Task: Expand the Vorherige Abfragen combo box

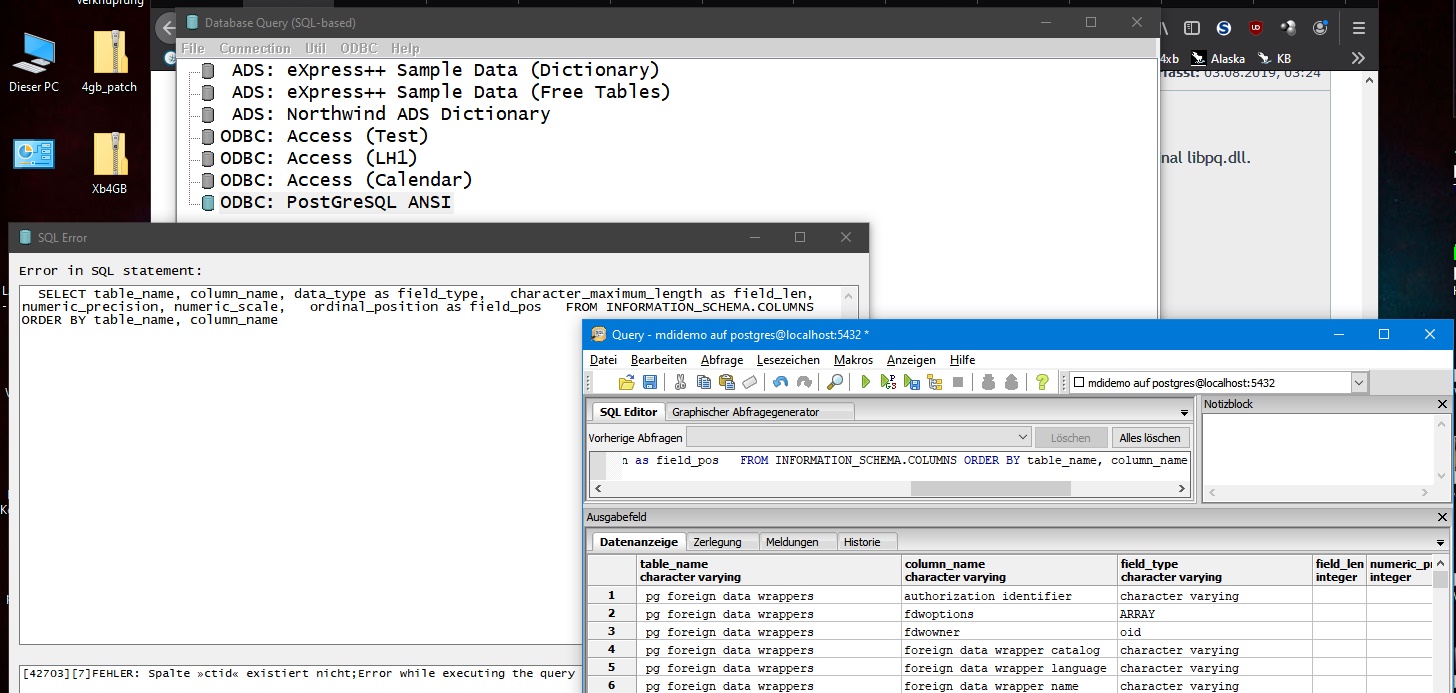Action: (x=1022, y=437)
